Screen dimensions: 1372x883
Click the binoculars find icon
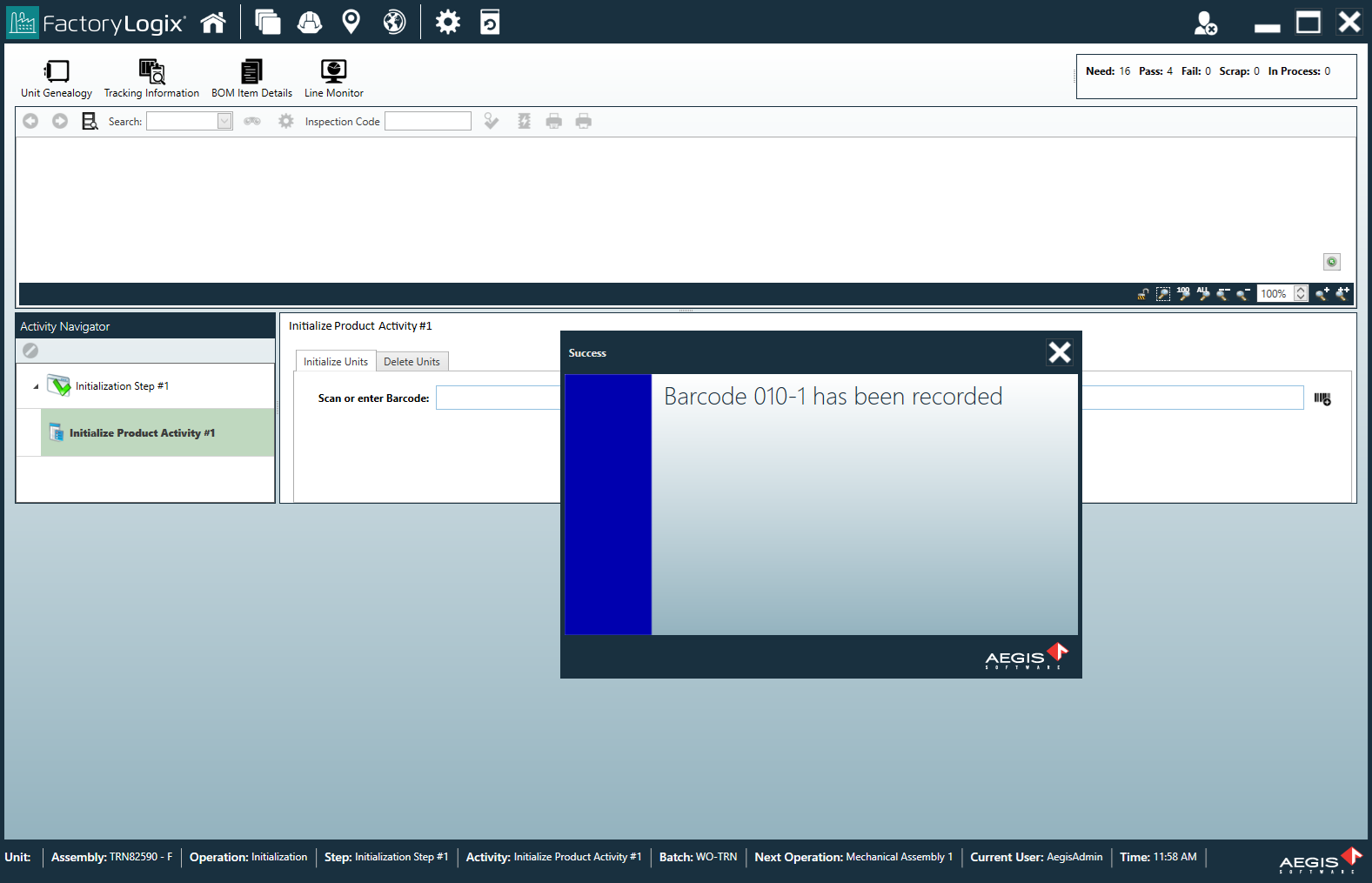click(252, 121)
